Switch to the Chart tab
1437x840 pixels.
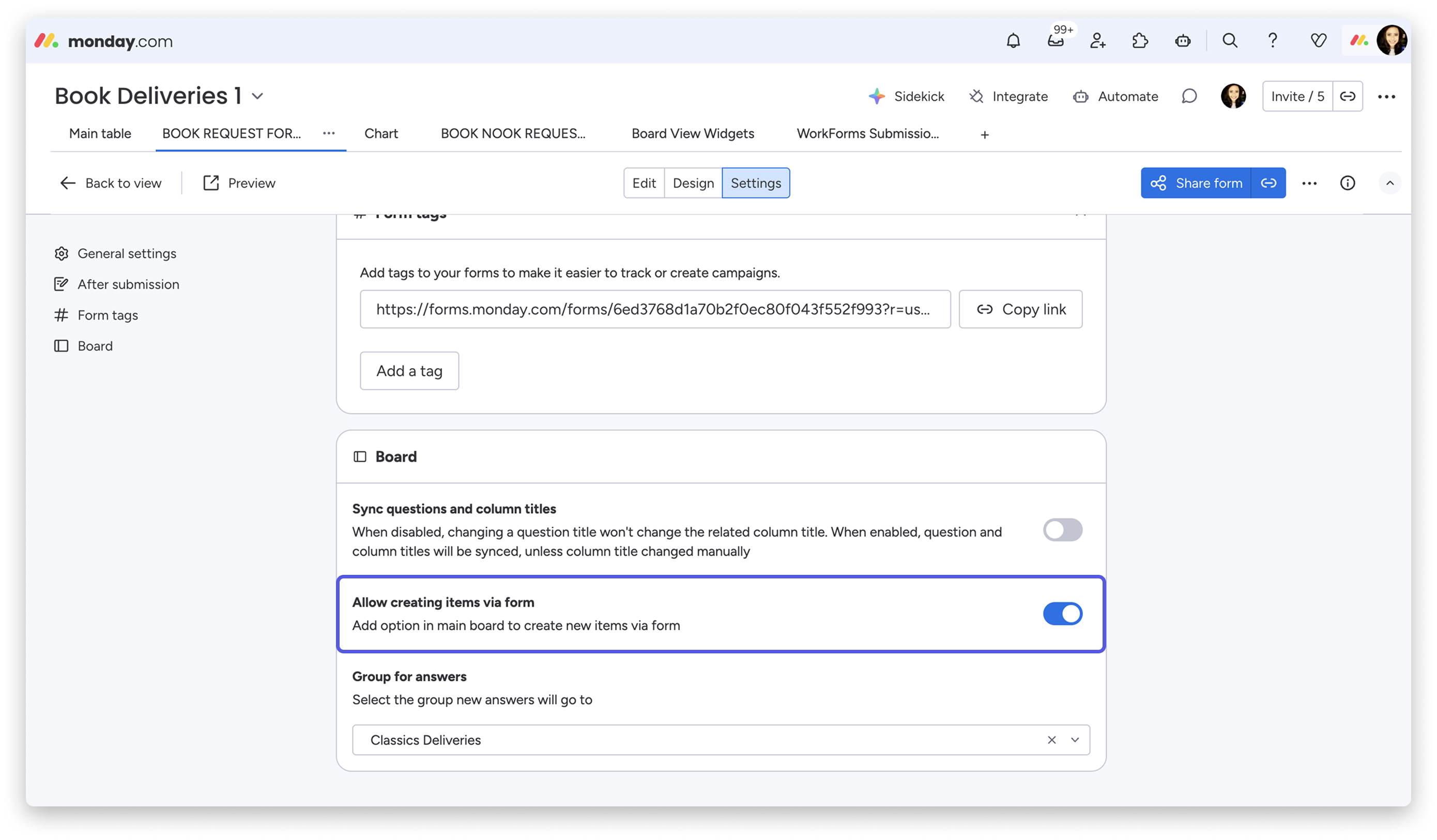point(381,133)
